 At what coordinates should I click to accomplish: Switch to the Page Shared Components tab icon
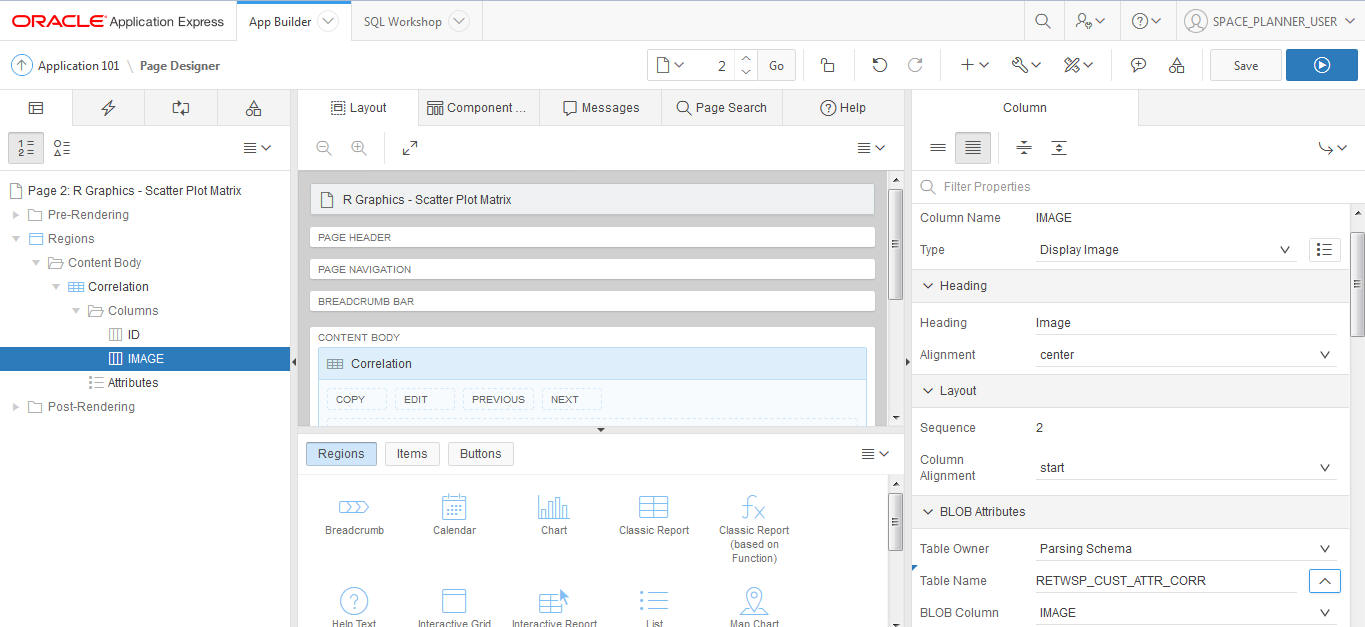point(253,108)
